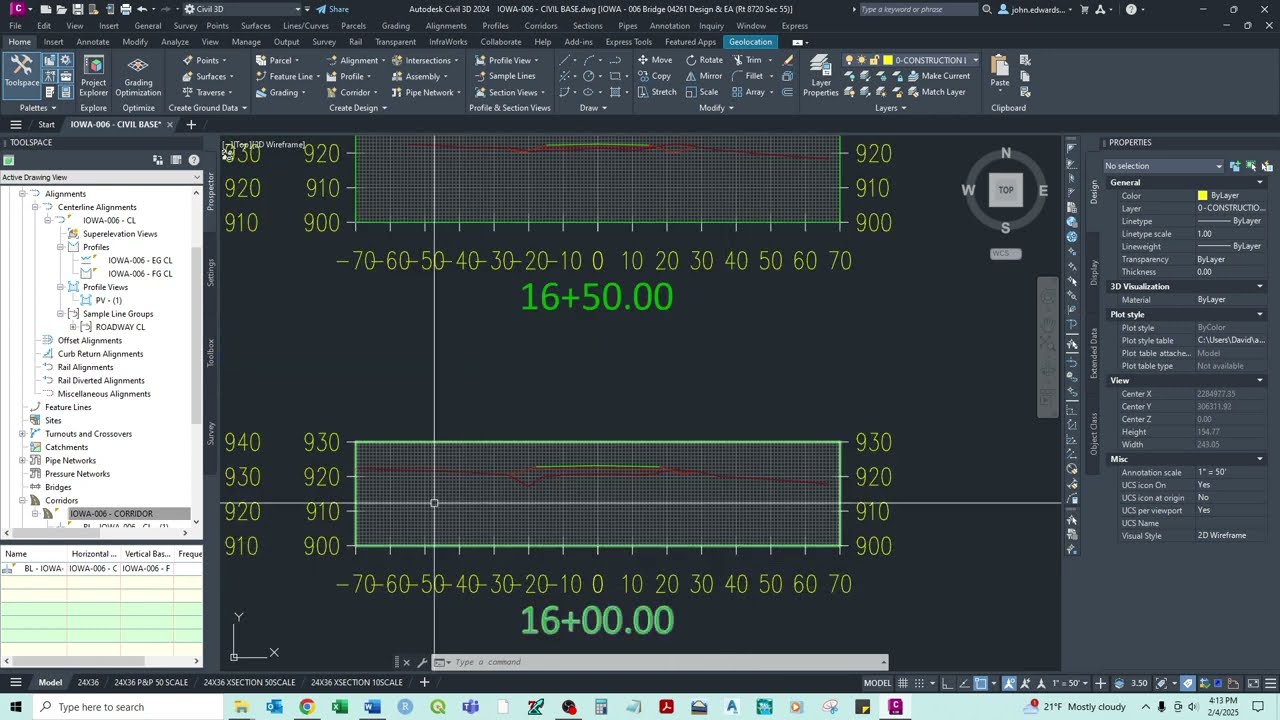
Task: Select the Copy tool
Action: (x=654, y=76)
